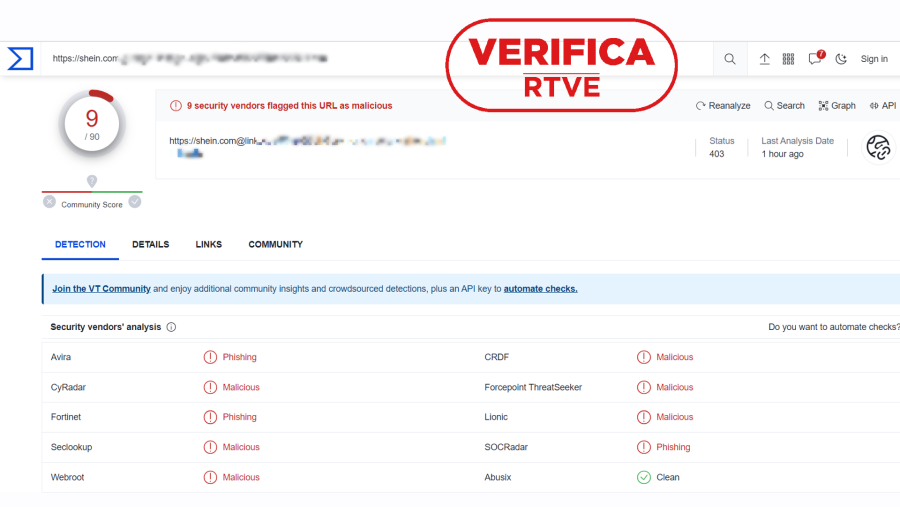Click the SOCRadar vendor name
The image size is (900, 507).
(x=506, y=447)
